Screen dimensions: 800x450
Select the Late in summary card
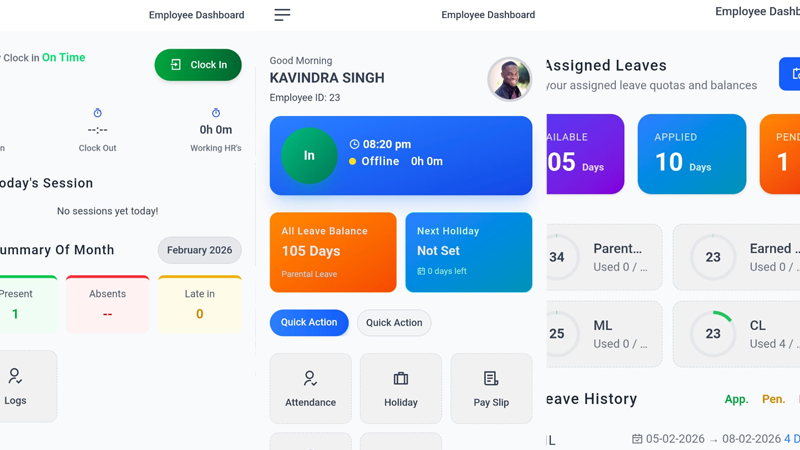(199, 304)
